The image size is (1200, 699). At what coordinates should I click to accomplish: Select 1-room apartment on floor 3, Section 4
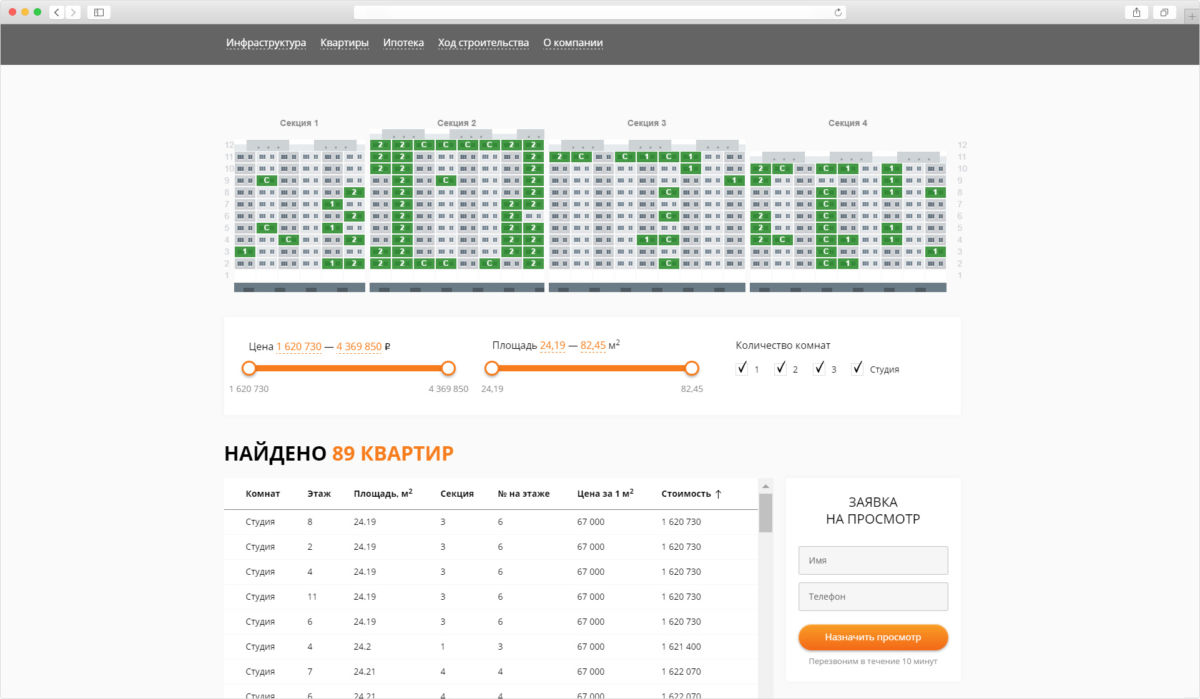[x=935, y=252]
